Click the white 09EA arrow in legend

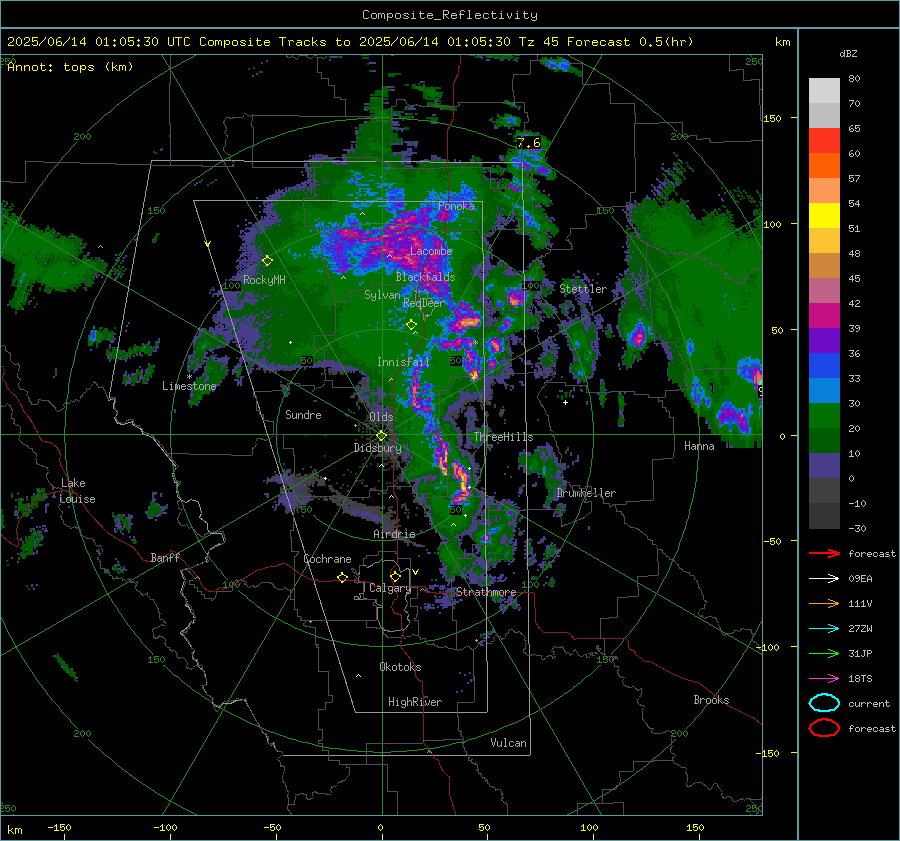click(824, 579)
